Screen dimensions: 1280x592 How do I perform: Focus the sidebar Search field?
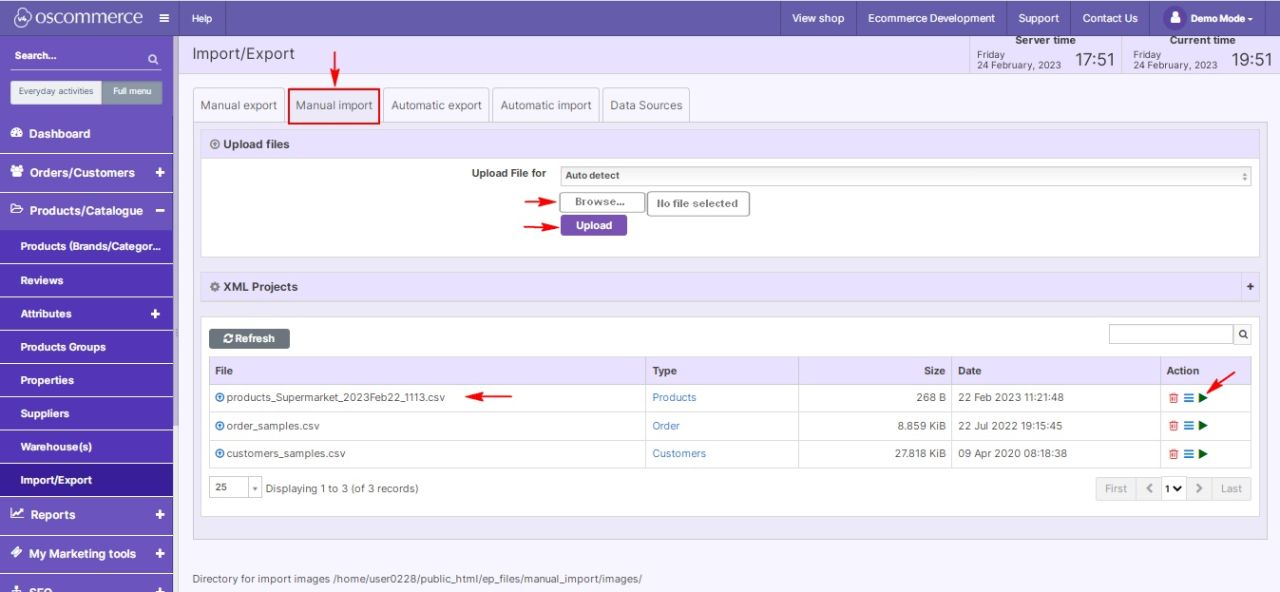[78, 57]
